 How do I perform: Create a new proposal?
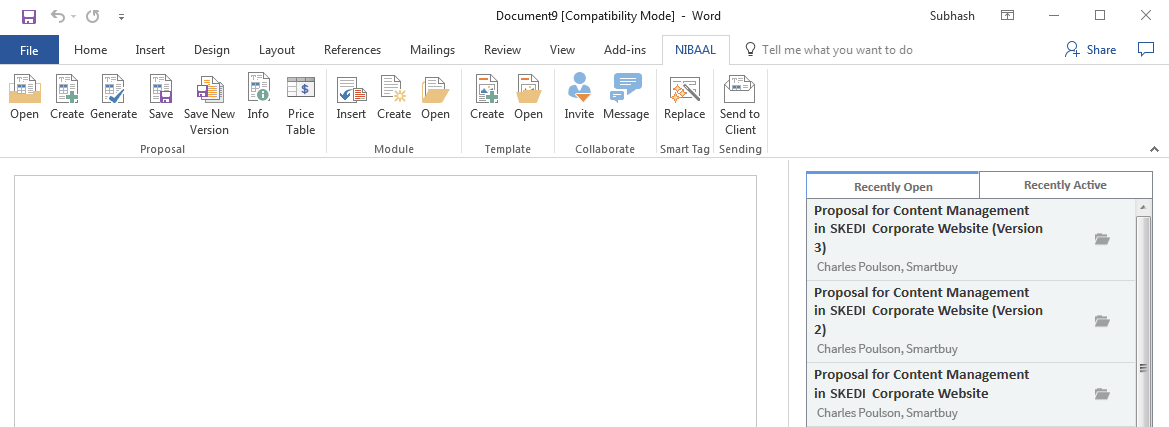(67, 97)
